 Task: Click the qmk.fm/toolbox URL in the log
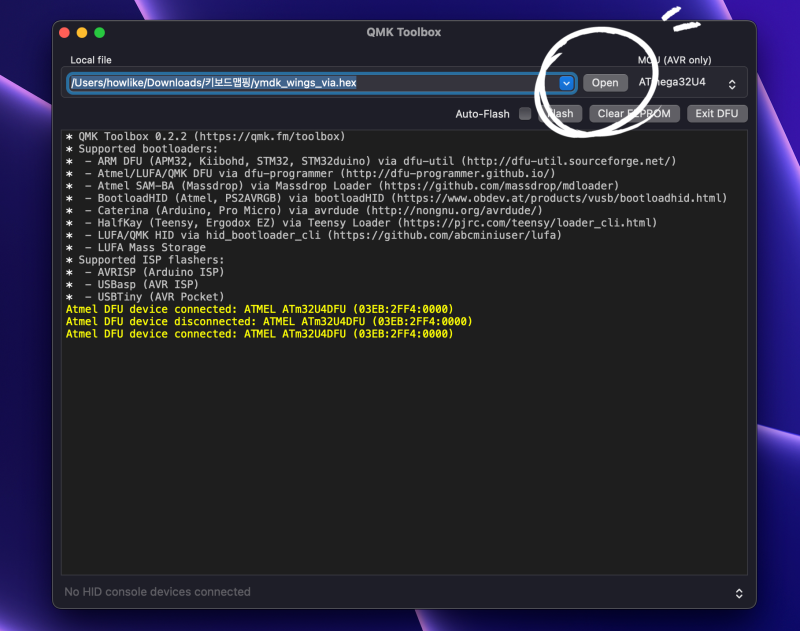tap(269, 137)
